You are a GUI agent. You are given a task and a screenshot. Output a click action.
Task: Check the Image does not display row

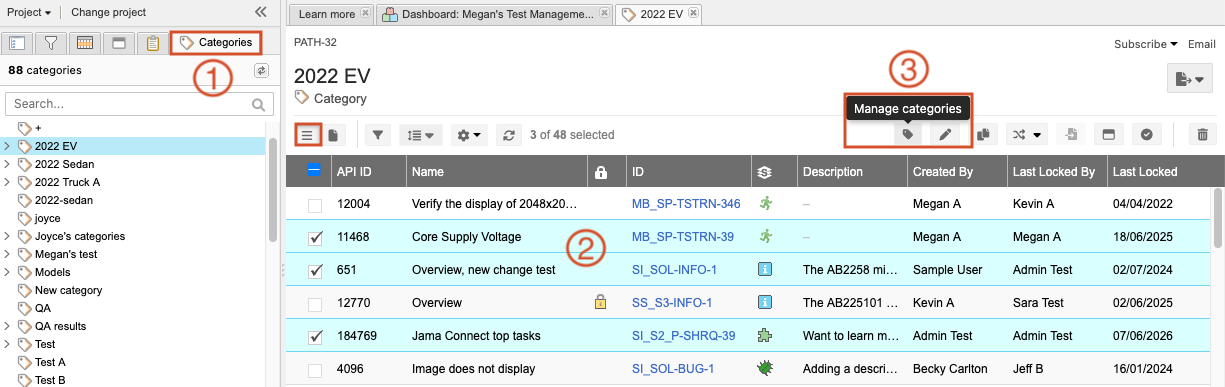[315, 370]
